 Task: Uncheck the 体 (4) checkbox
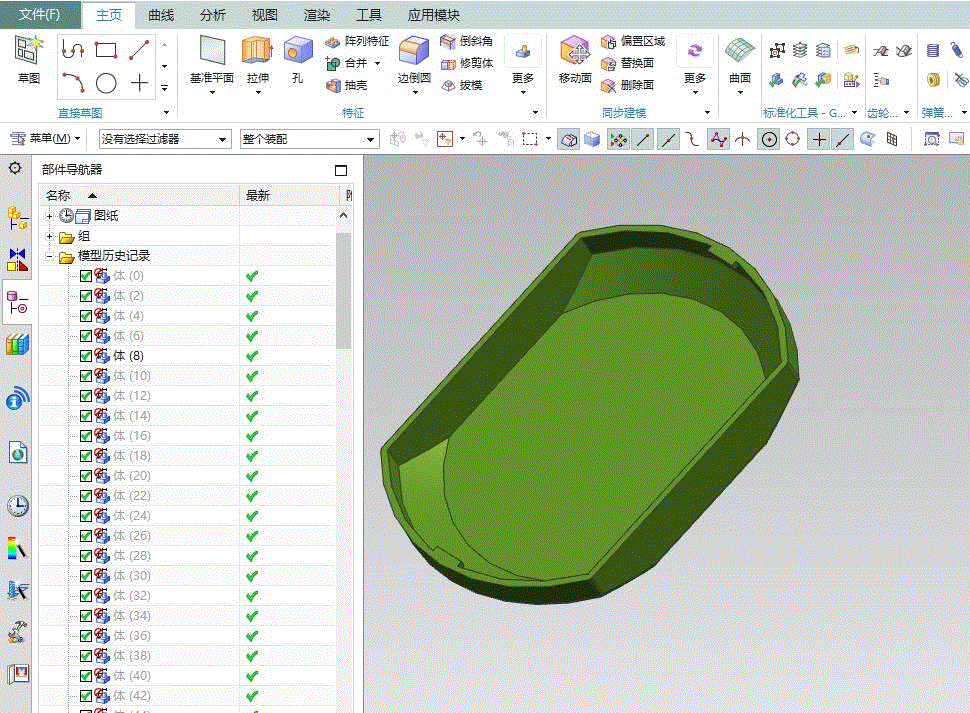(86, 316)
